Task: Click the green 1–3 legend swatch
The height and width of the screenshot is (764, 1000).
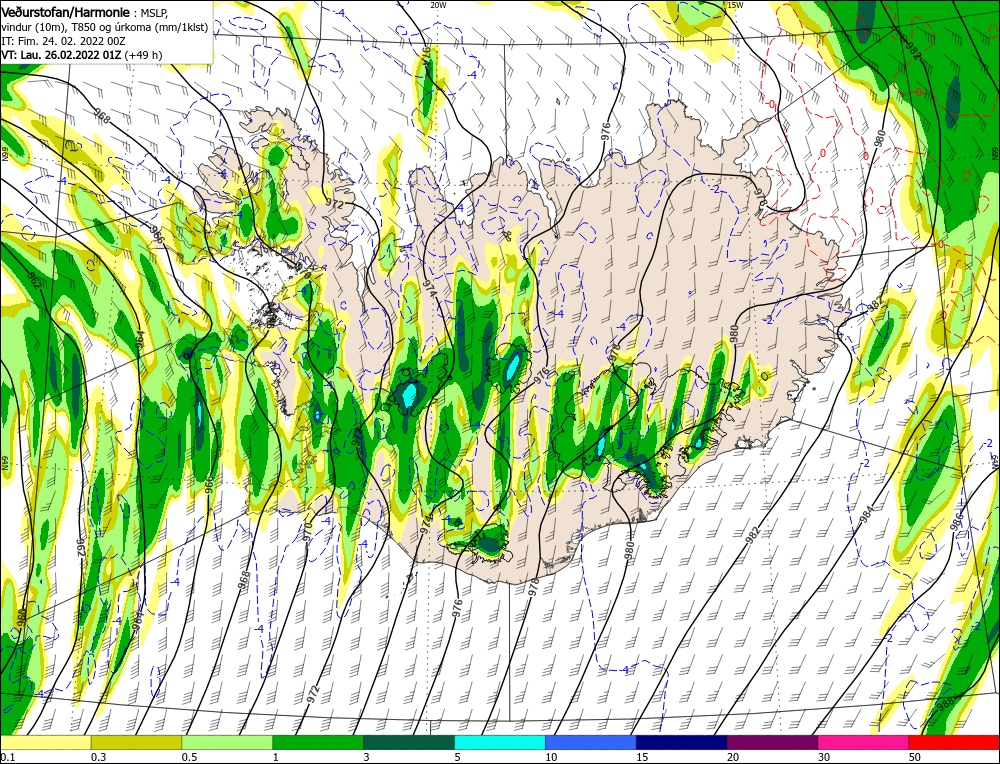Action: pyautogui.click(x=318, y=742)
